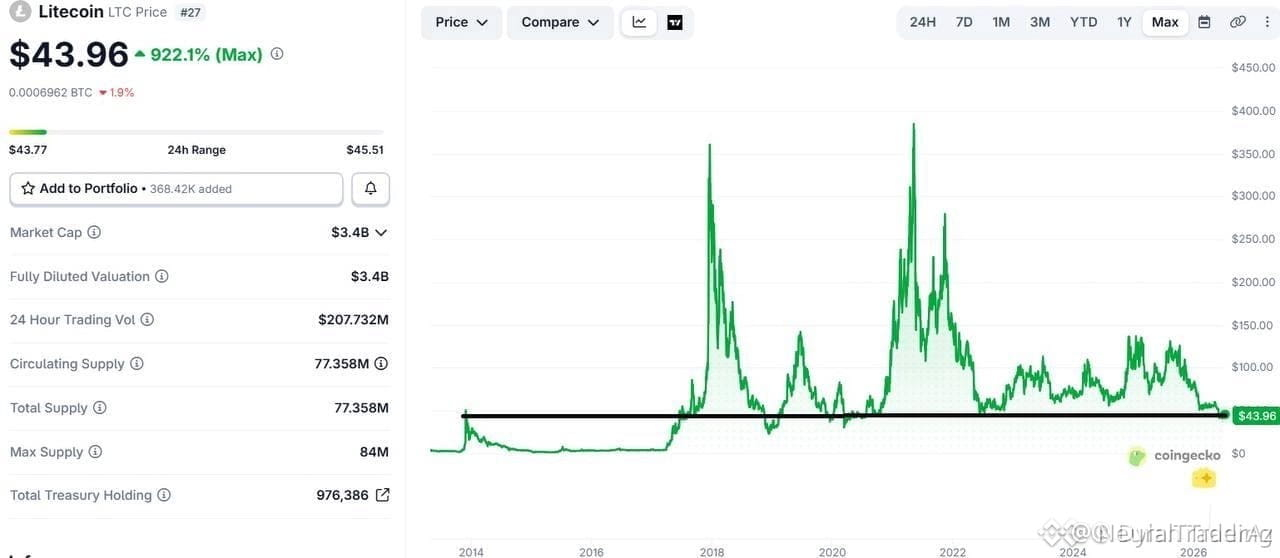
Task: Click the #27 rank badge
Action: pos(188,12)
